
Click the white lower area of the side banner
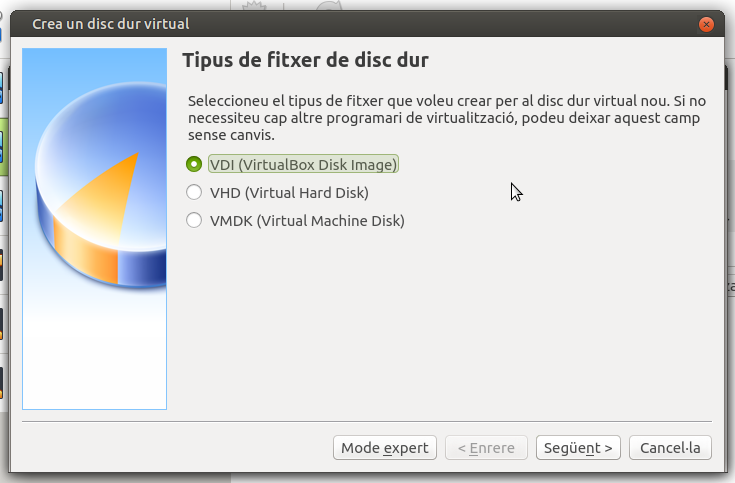click(x=95, y=360)
